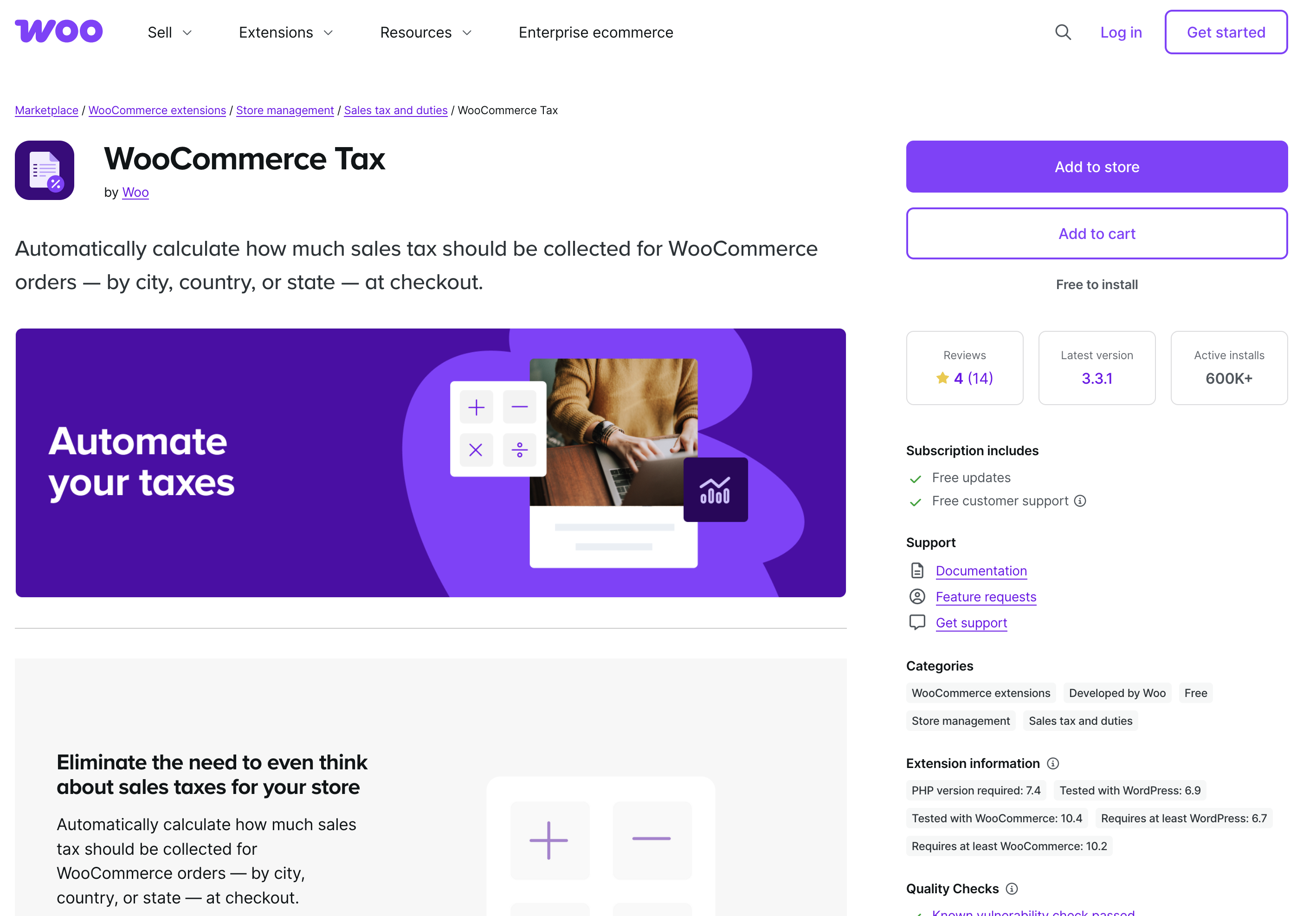Click the profile icon beside Feature requests
1316x916 pixels.
[x=918, y=596]
